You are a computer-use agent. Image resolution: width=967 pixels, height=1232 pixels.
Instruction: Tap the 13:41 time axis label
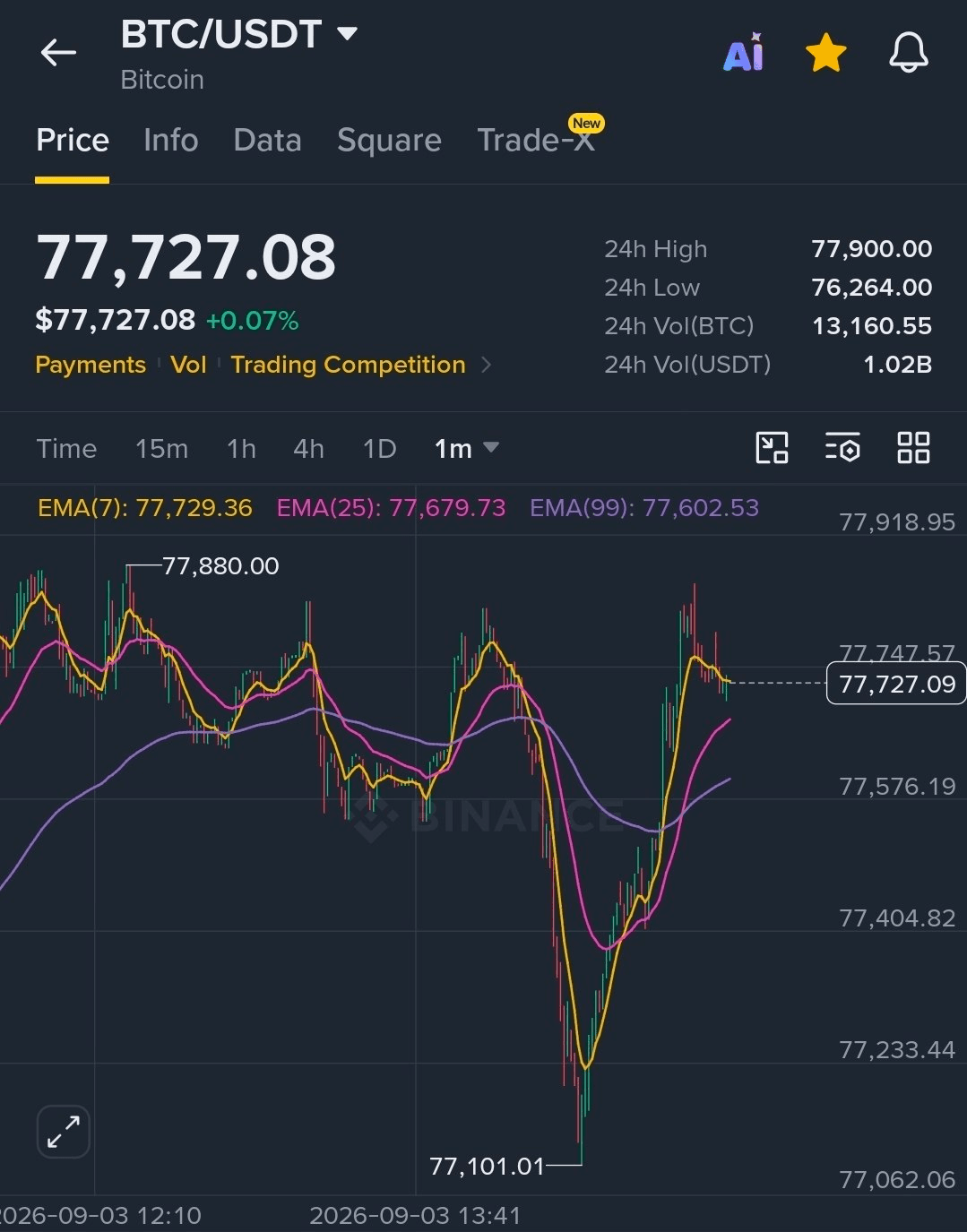coord(415,1216)
